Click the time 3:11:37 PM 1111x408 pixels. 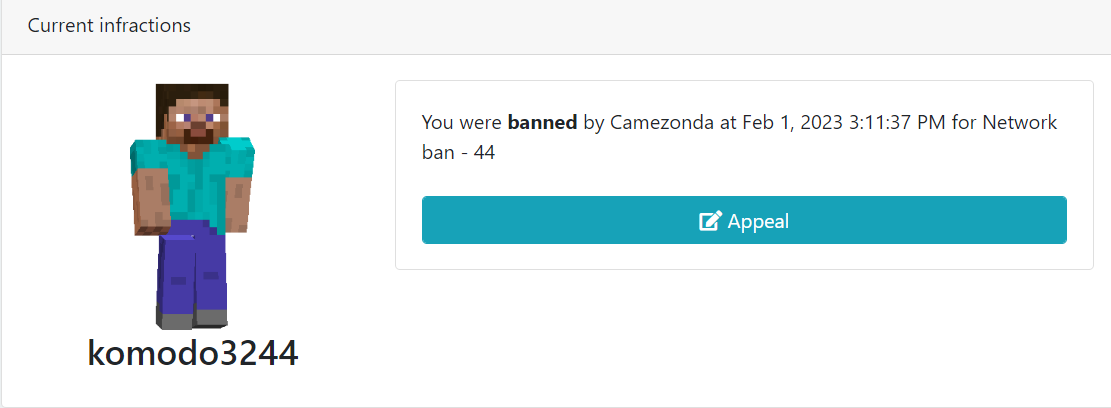(x=896, y=123)
